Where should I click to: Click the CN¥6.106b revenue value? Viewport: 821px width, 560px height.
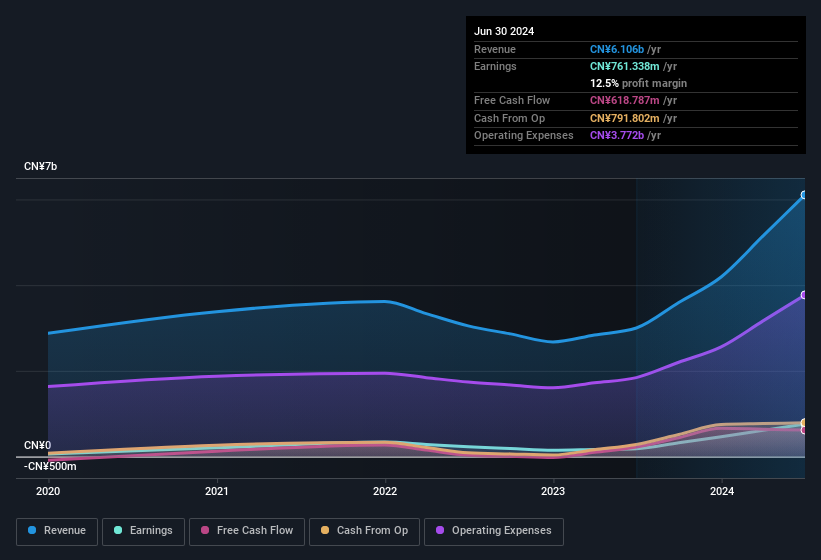[x=617, y=49]
